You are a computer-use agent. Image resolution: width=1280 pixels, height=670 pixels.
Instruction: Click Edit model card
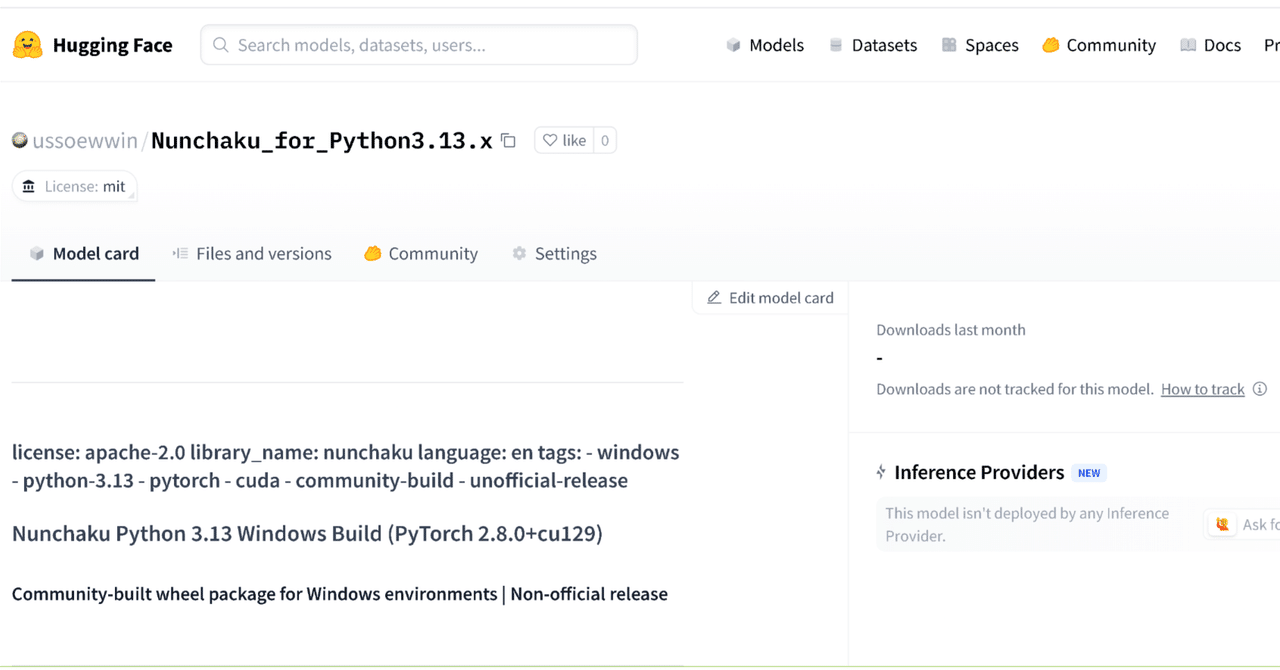769,297
